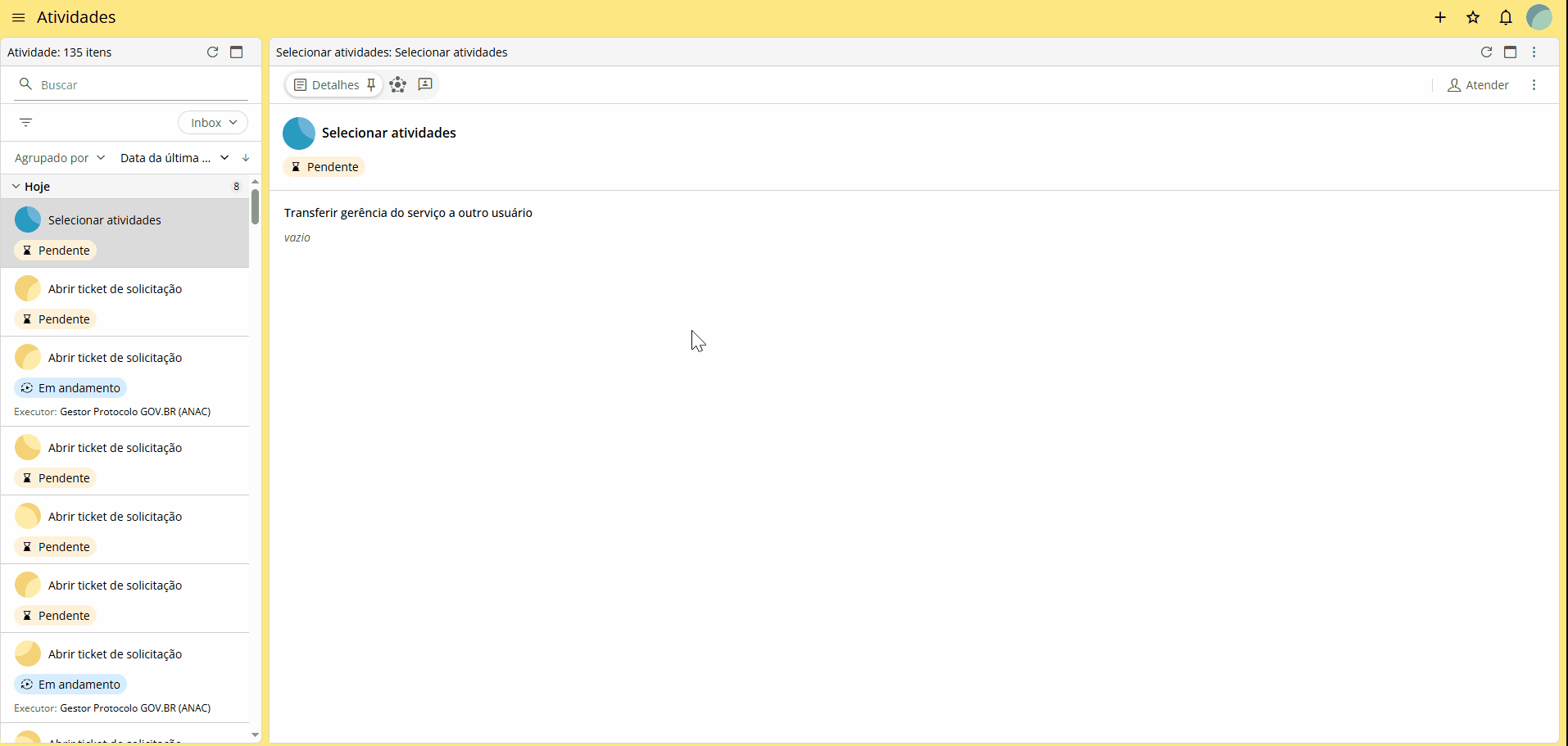Open the hamburger main menu

(x=18, y=17)
